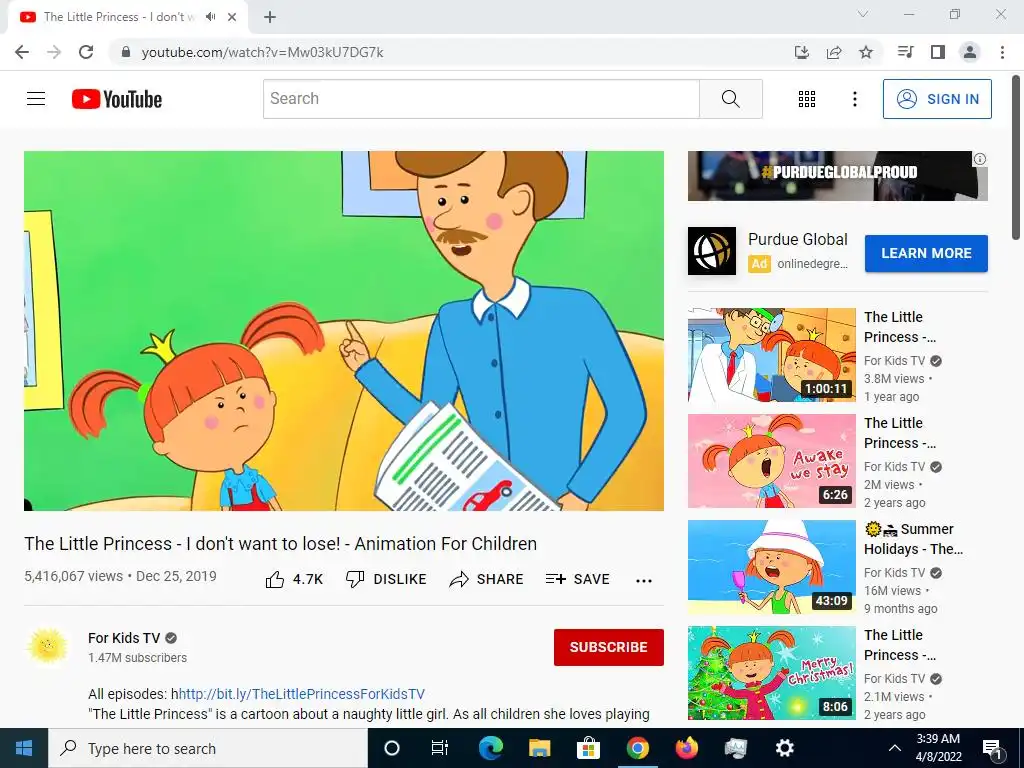Screen dimensions: 1024x768
Task: Open Task View on taskbar
Action: [x=440, y=748]
